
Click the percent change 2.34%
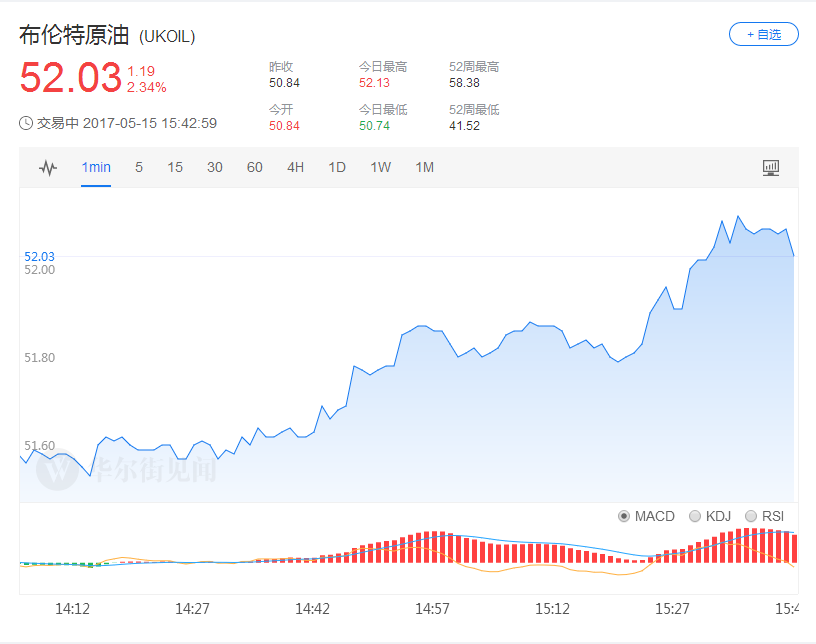(147, 87)
